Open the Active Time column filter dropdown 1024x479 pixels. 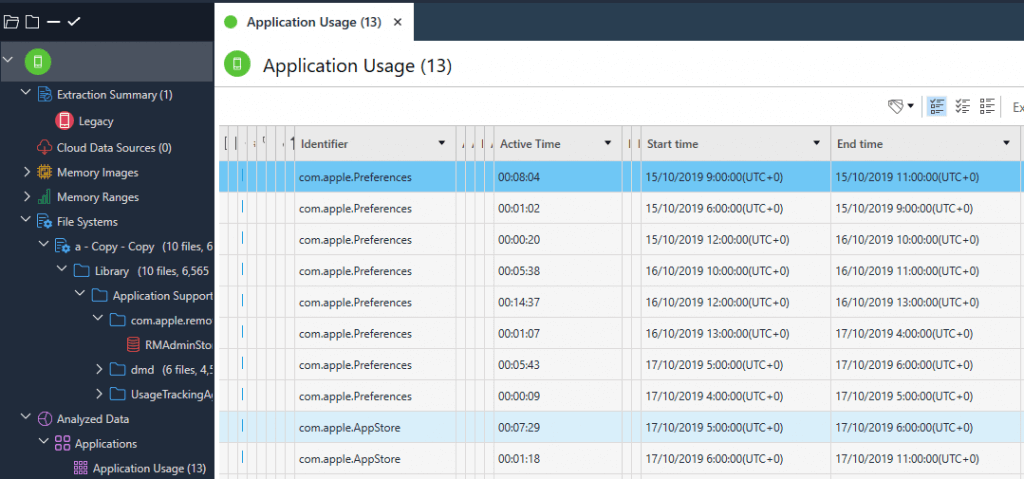pyautogui.click(x=607, y=143)
